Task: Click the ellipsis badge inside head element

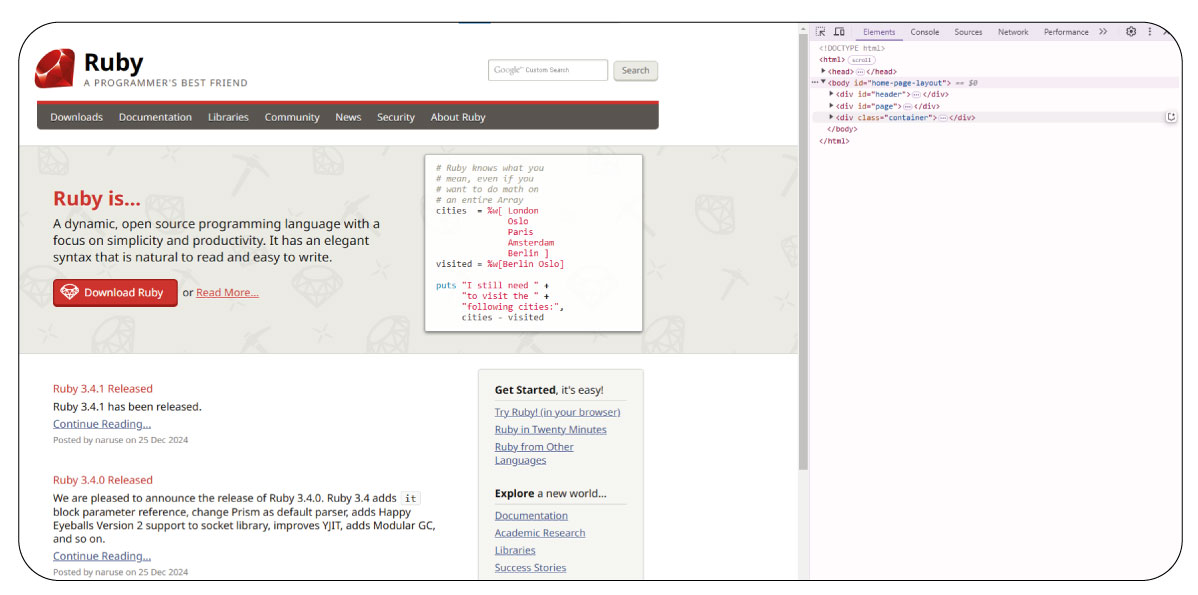Action: [x=860, y=71]
